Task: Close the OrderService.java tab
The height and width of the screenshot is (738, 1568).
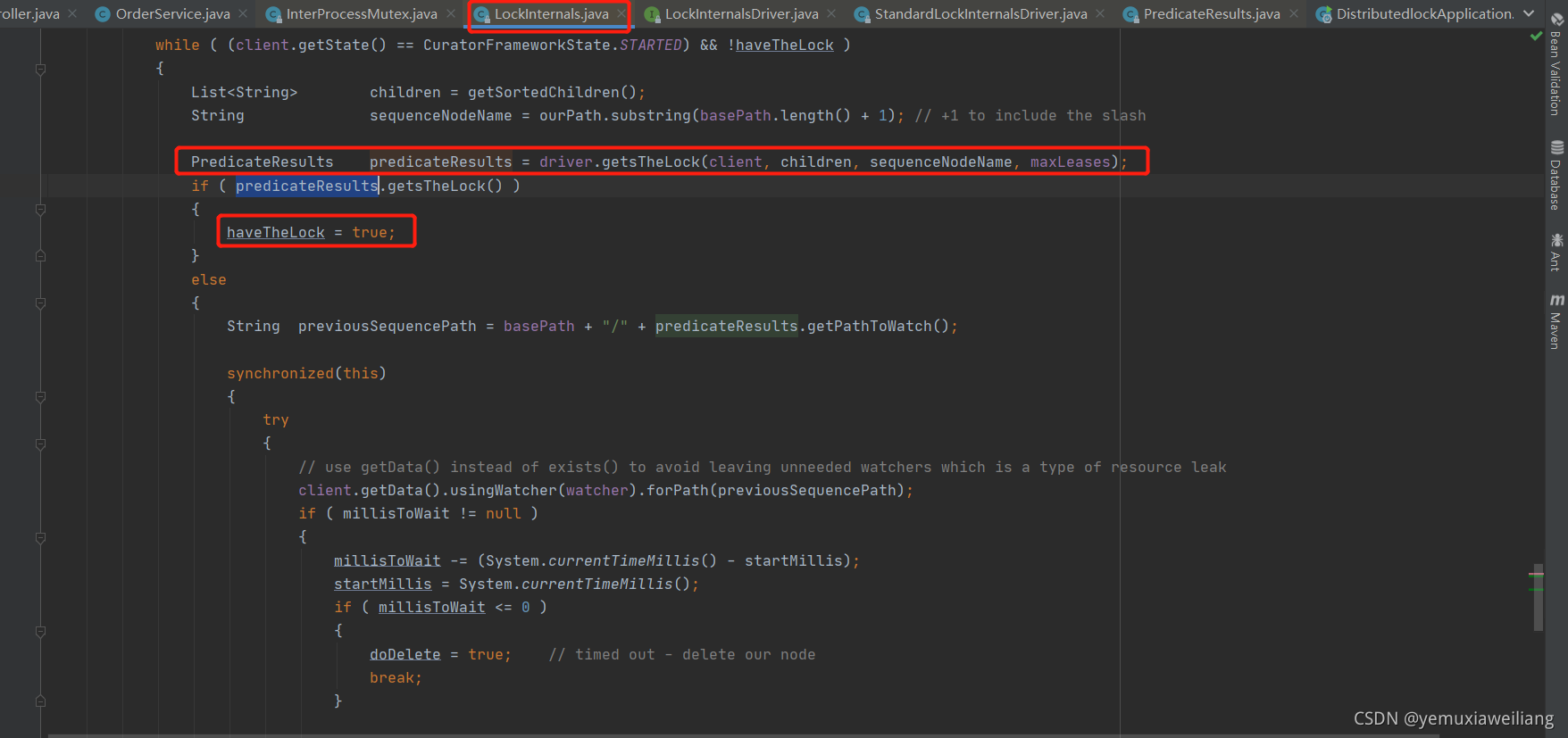Action: click(243, 14)
